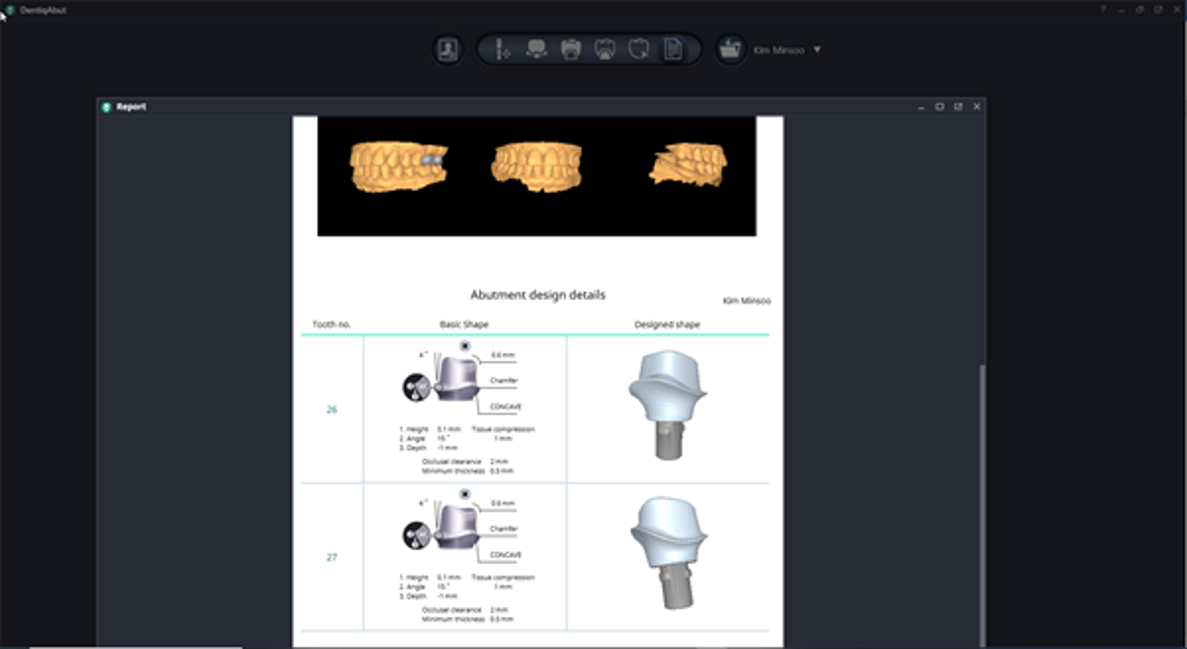The image size is (1187, 649).
Task: Click the Kim Minsoo user name in the toolbar
Action: [778, 50]
